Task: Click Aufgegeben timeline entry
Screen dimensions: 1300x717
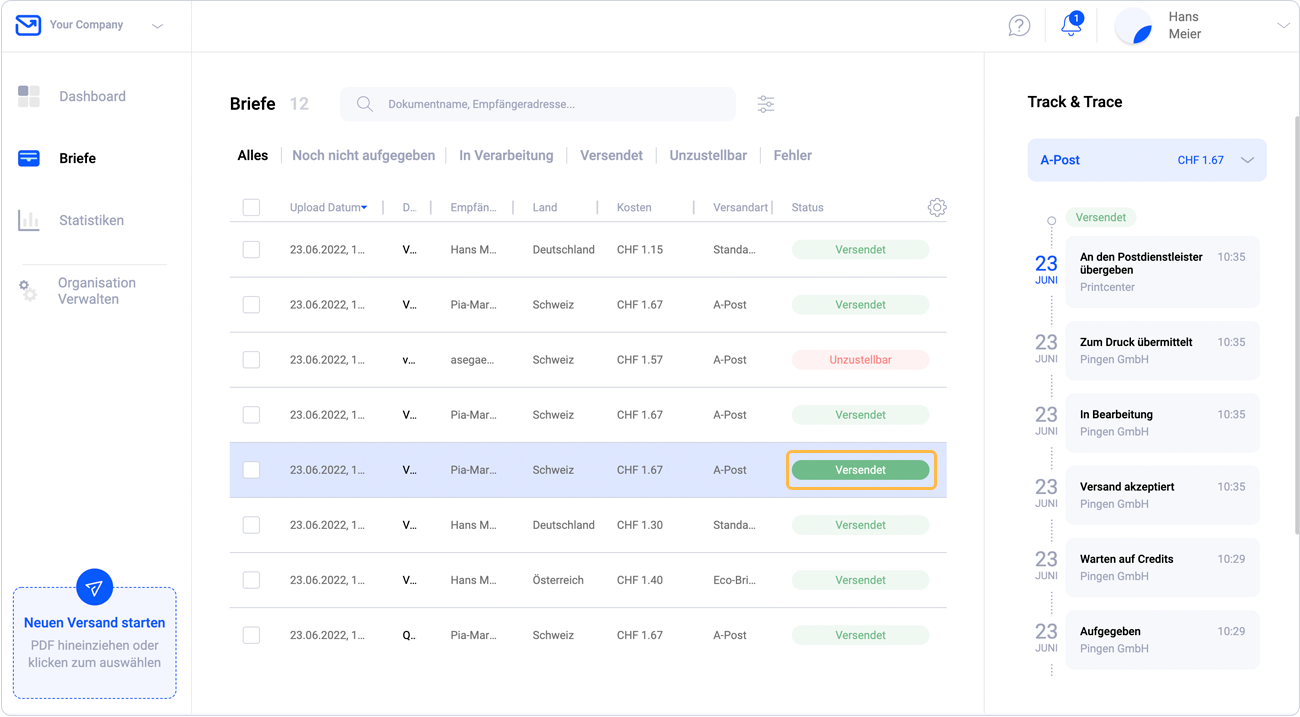Action: pyautogui.click(x=1162, y=640)
